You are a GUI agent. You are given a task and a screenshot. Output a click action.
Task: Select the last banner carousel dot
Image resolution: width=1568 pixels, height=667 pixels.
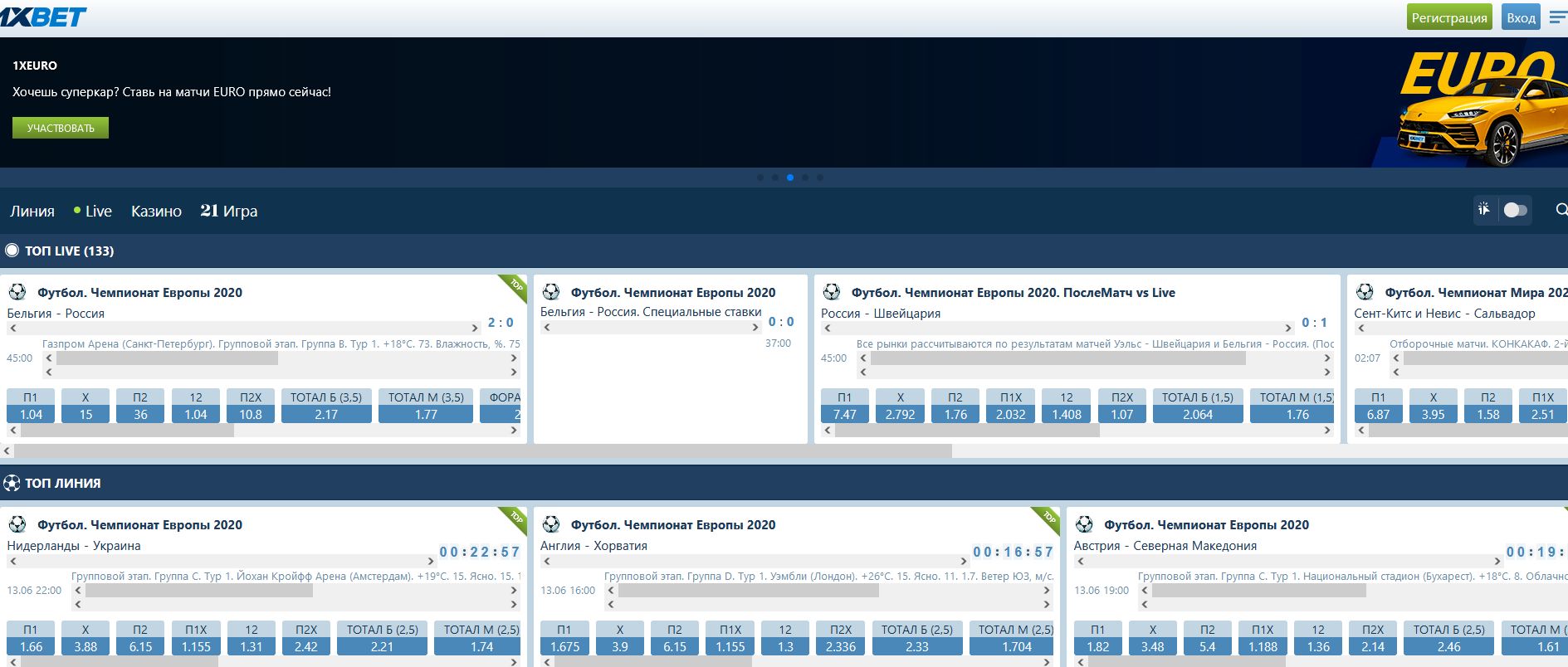click(x=820, y=178)
